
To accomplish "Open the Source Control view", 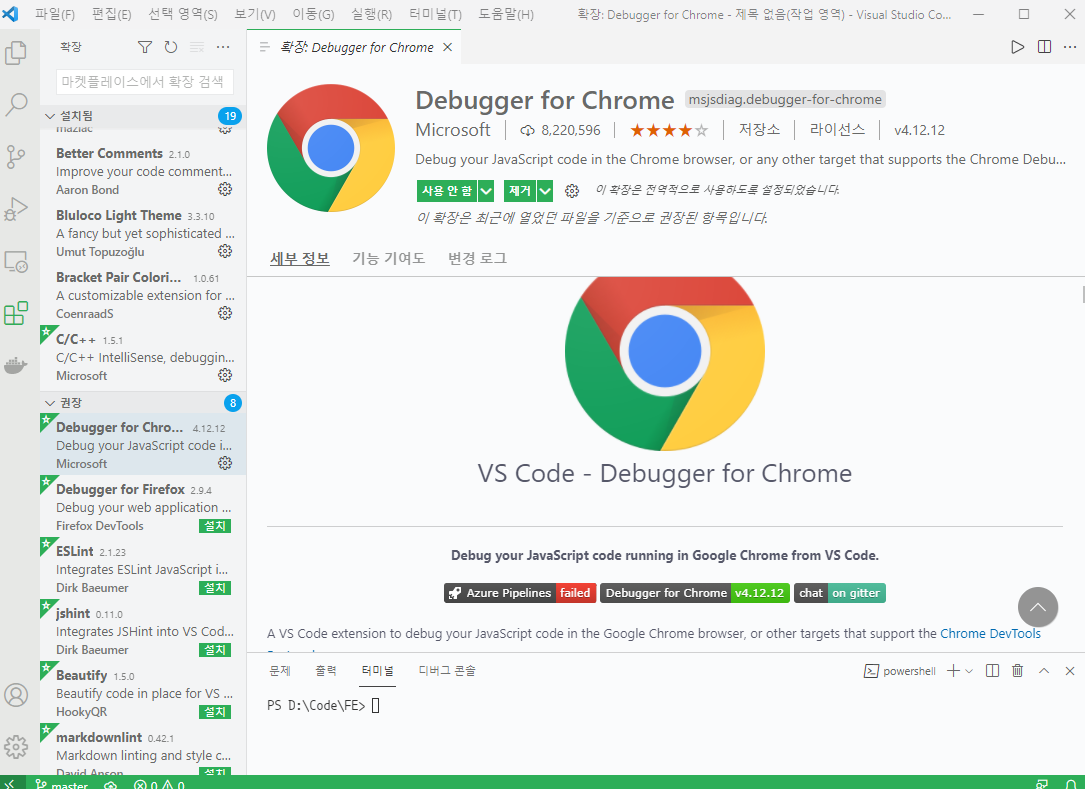I will pyautogui.click(x=16, y=157).
